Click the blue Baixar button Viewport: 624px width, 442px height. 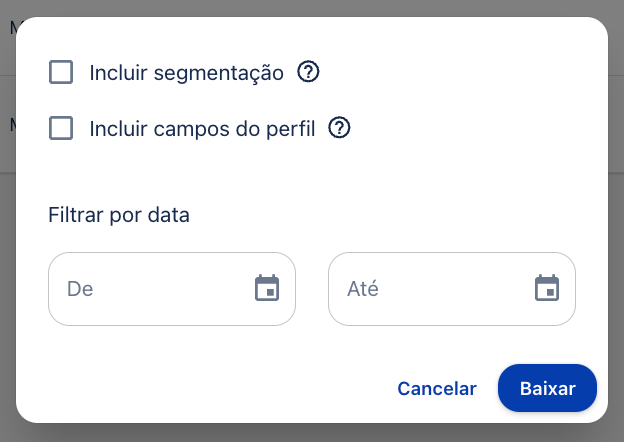pyautogui.click(x=547, y=388)
